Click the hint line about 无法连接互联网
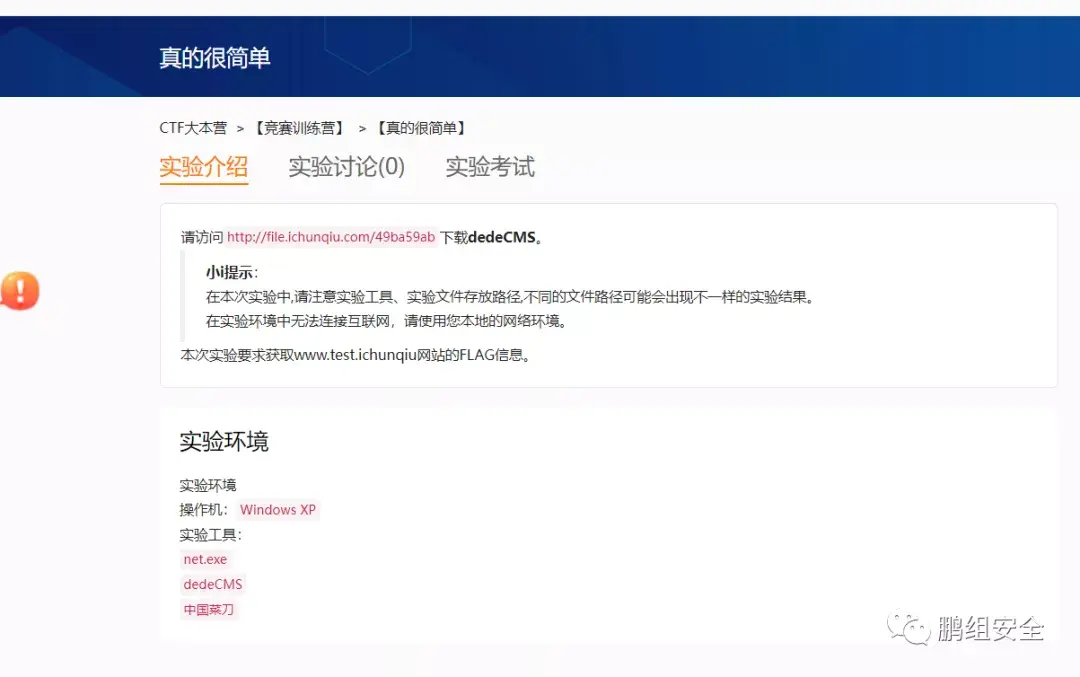This screenshot has width=1080, height=677. pyautogui.click(x=386, y=321)
